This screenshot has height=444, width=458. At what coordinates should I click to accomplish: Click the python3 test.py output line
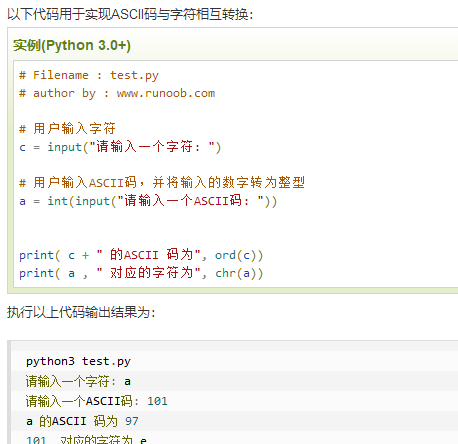click(x=78, y=362)
